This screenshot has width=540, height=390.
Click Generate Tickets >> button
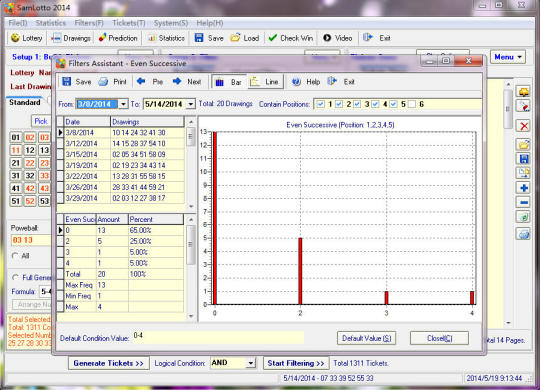tap(108, 363)
